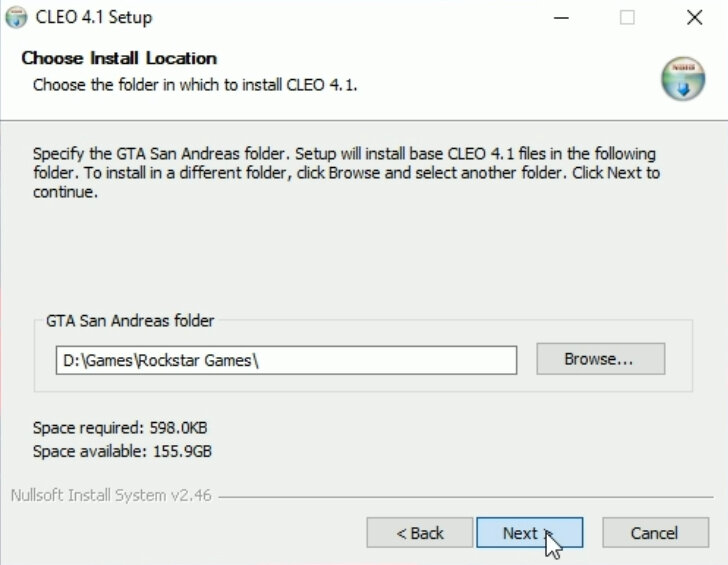Click the Space available 155.9GB text
The width and height of the screenshot is (728, 565).
tap(122, 451)
